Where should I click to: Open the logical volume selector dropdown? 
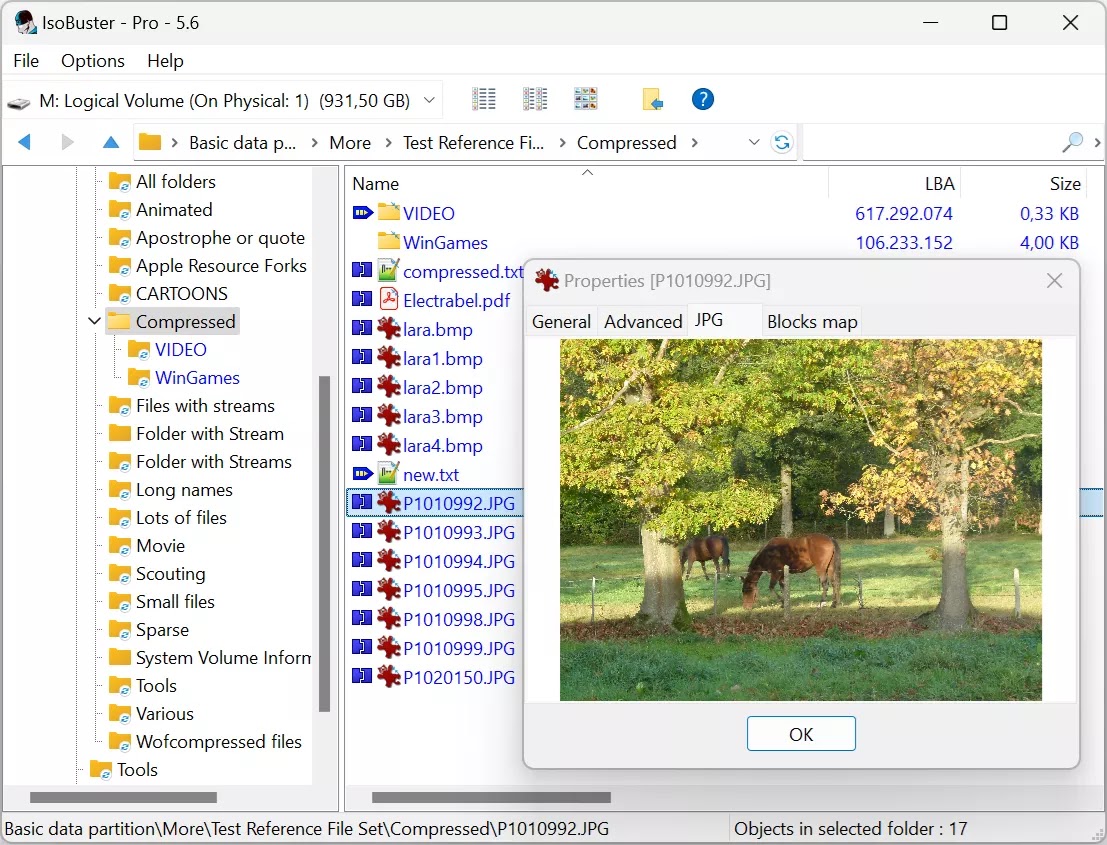coord(430,100)
